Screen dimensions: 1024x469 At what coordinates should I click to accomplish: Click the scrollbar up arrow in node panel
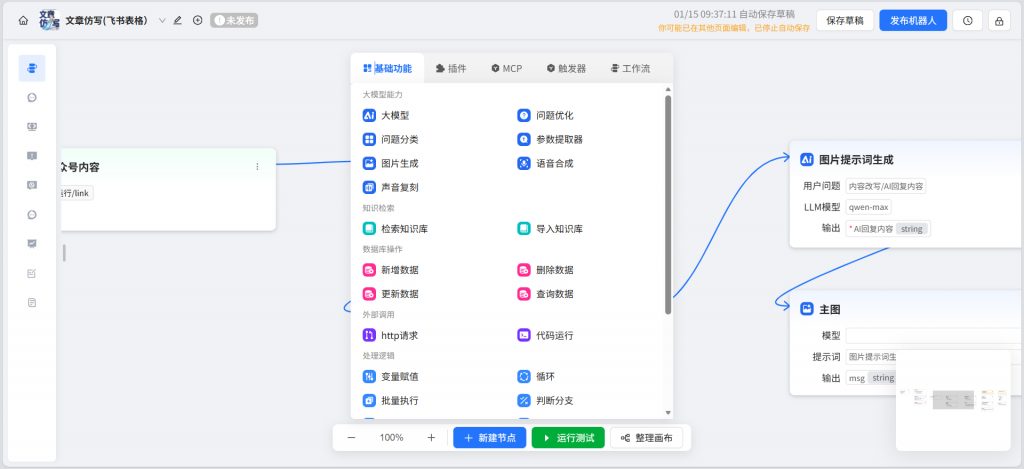[667, 89]
